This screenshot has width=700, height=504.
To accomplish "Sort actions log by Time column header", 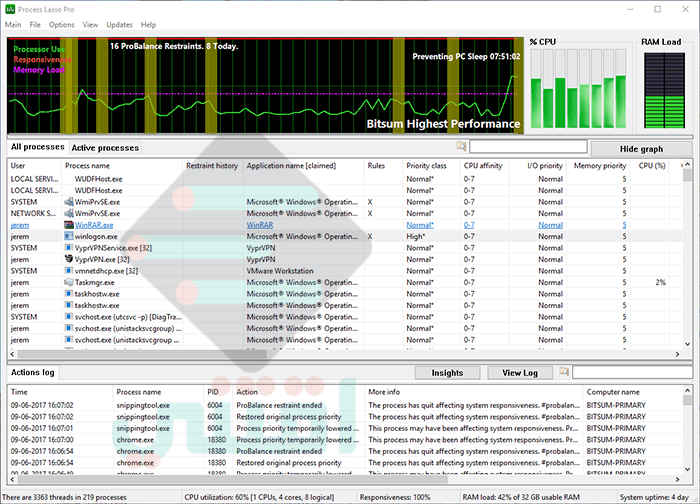I will (x=60, y=392).
